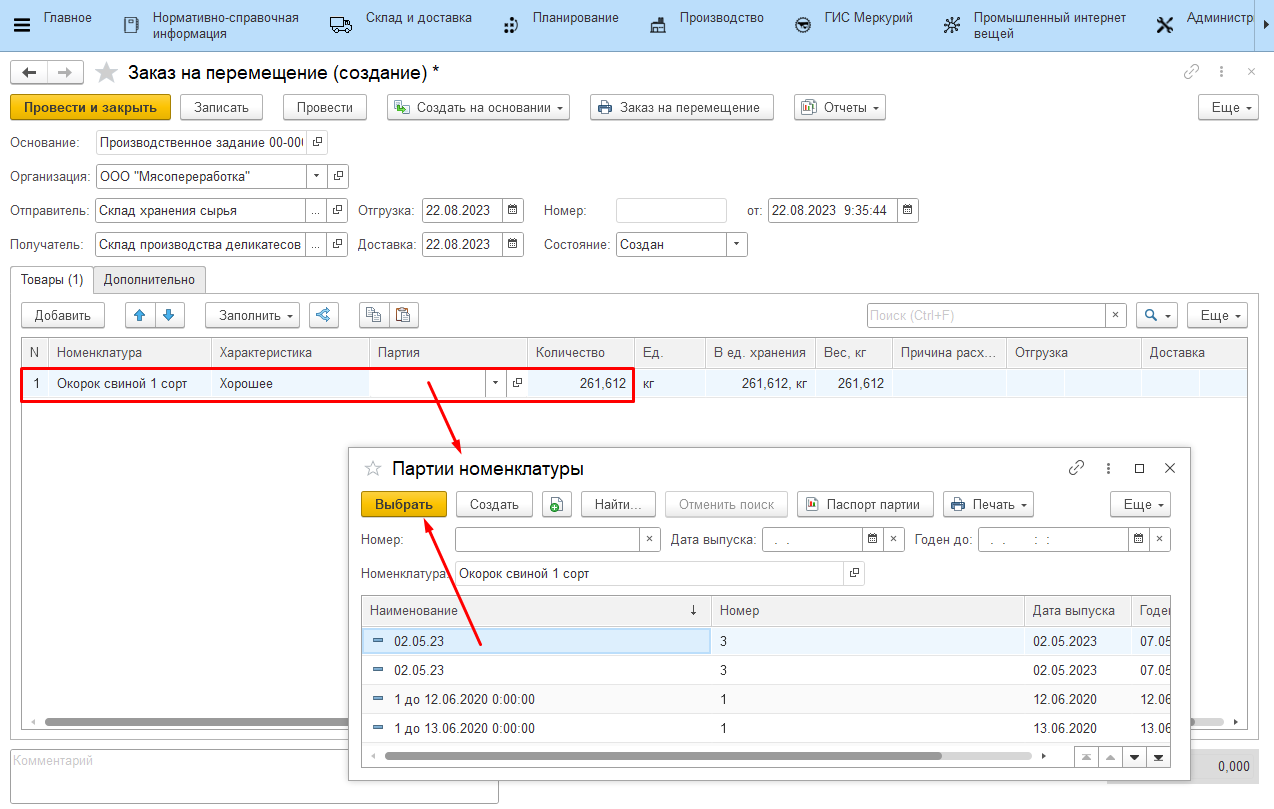Expand the Состояние dropdown
Screen dimensions: 1274x809
point(736,245)
